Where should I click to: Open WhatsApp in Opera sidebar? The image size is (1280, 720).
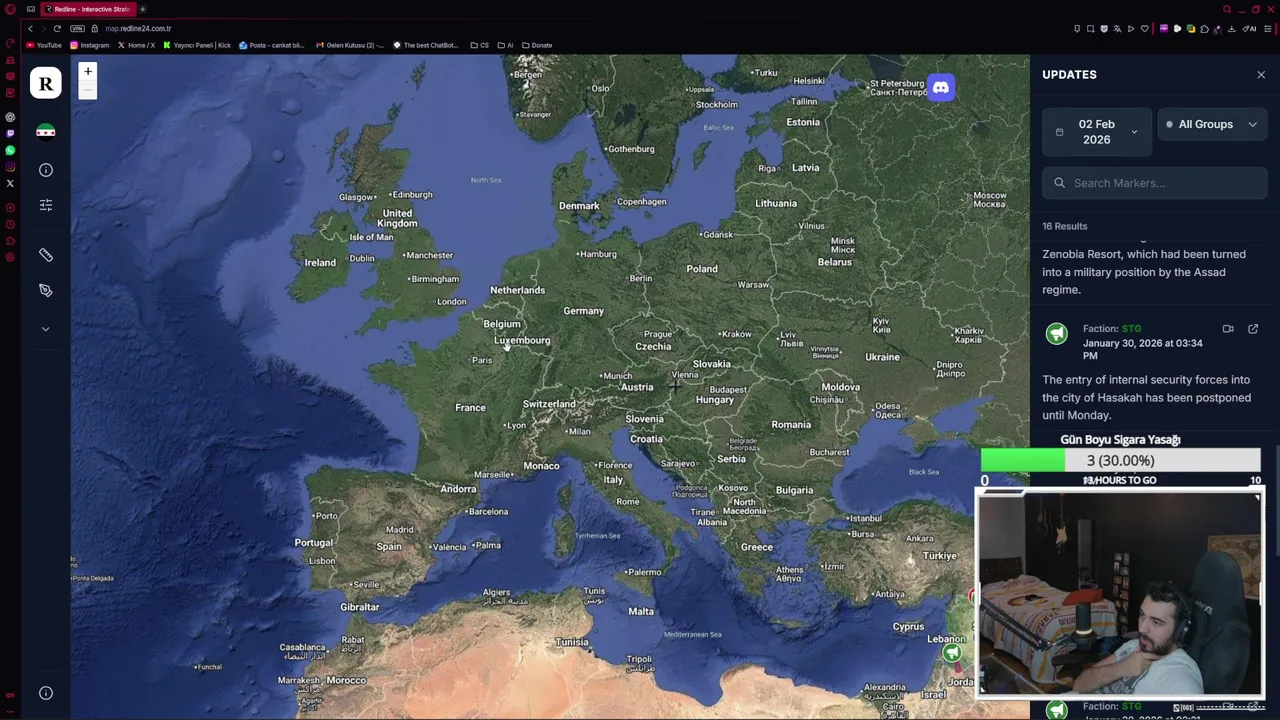tap(10, 150)
